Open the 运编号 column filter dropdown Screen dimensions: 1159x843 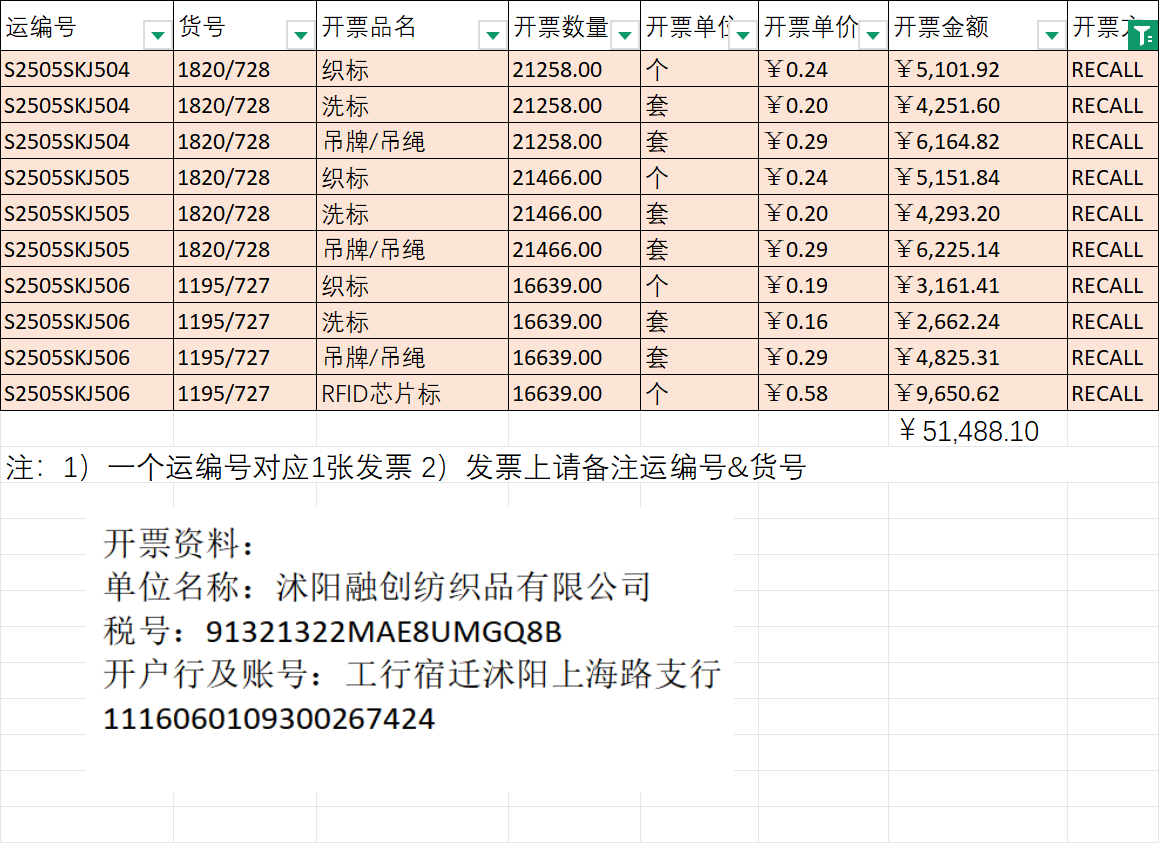pos(157,35)
